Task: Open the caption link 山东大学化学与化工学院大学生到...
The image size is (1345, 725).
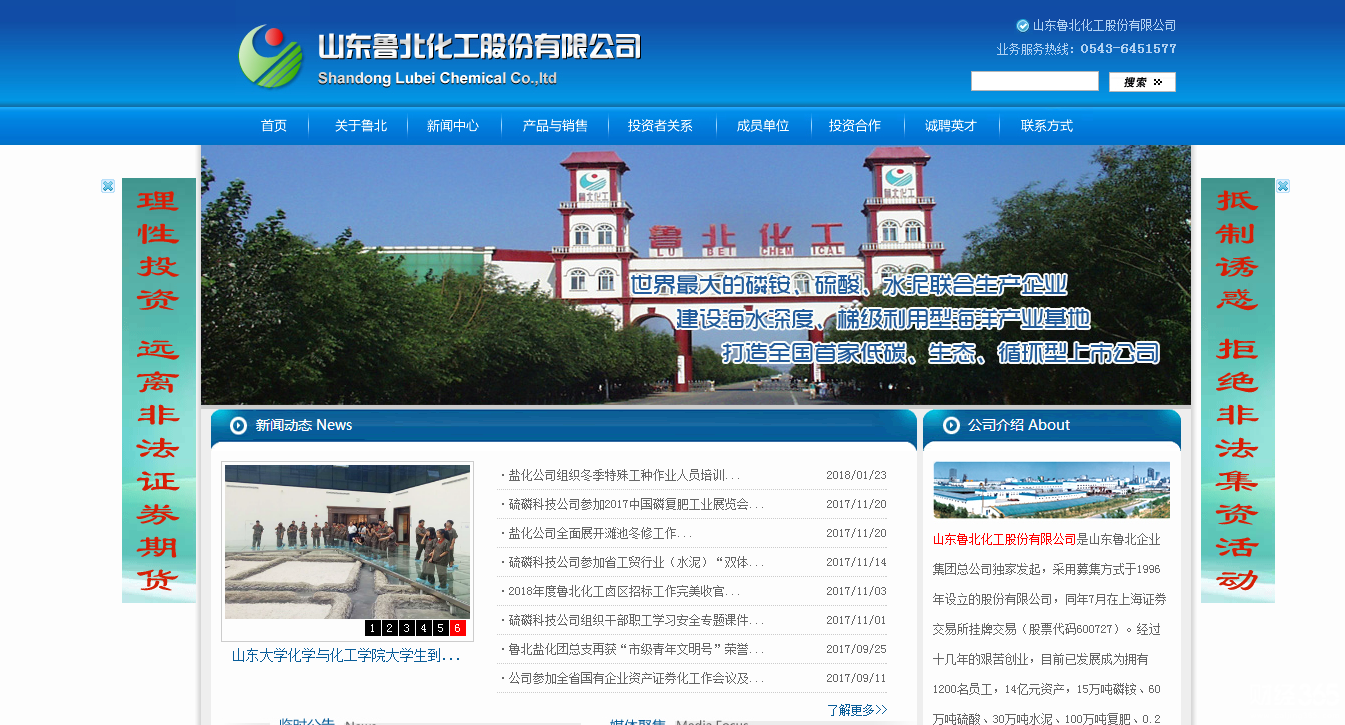Action: pos(346,656)
